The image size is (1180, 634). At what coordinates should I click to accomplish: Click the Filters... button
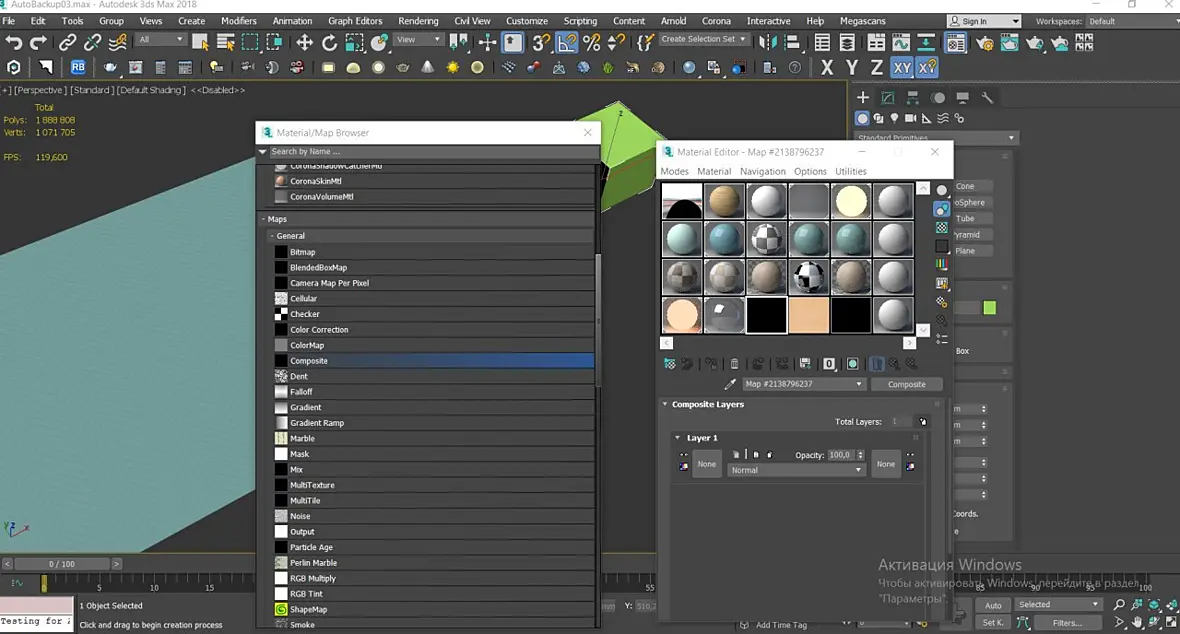point(1067,623)
